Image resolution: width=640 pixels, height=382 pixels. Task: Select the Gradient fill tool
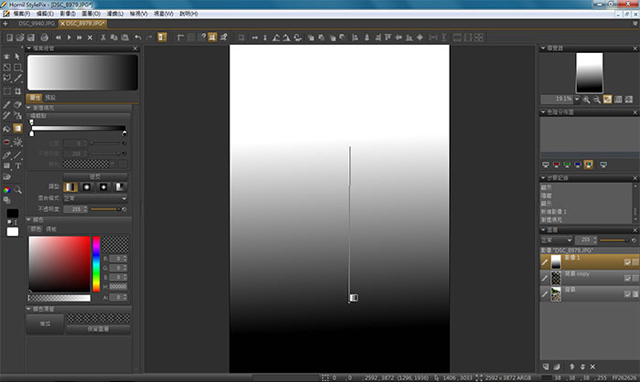[x=18, y=129]
